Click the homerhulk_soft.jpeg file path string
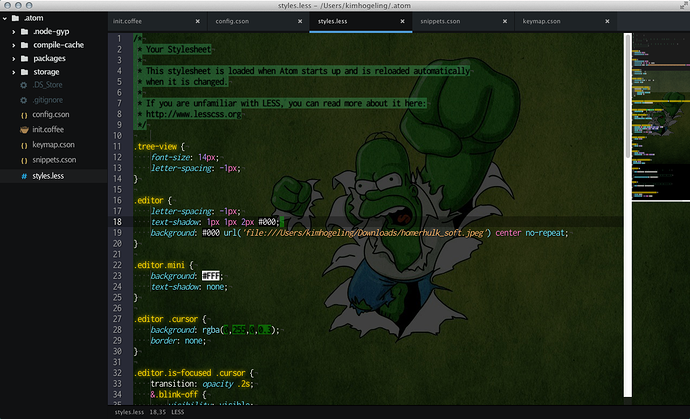The image size is (690, 419). (364, 233)
